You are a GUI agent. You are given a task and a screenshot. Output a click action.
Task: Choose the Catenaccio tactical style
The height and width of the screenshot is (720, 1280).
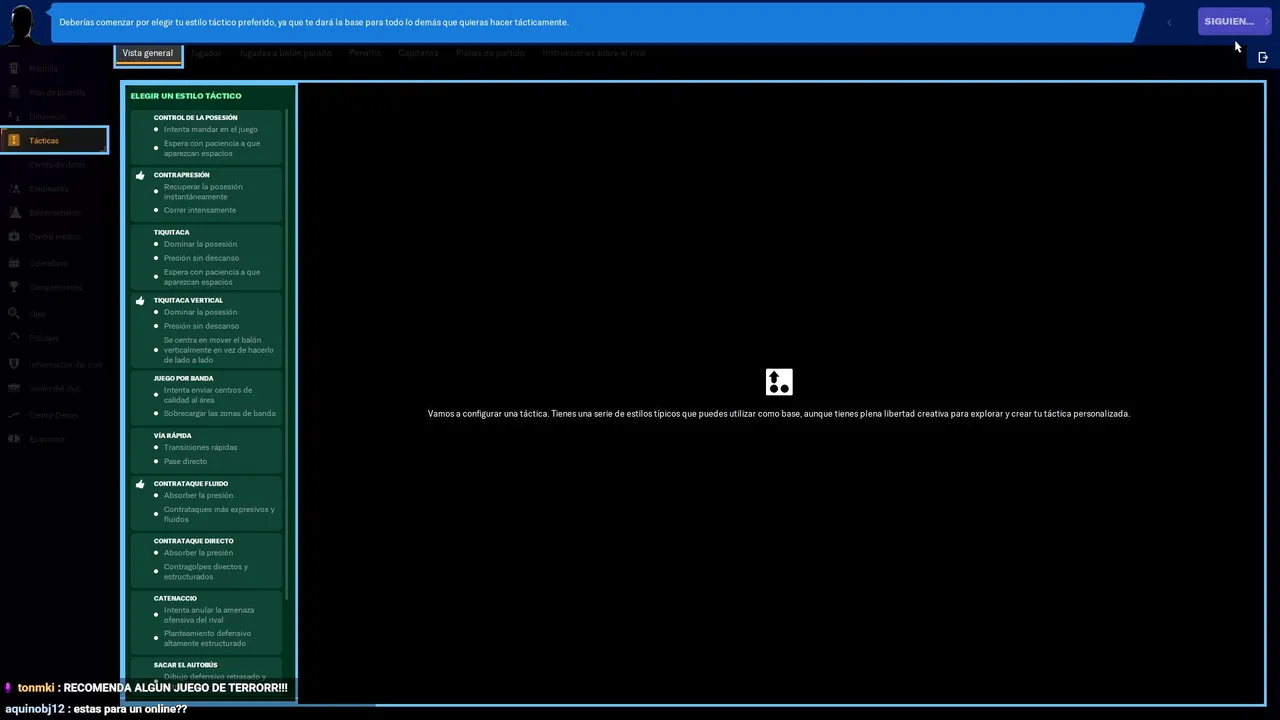pyautogui.click(x=207, y=621)
